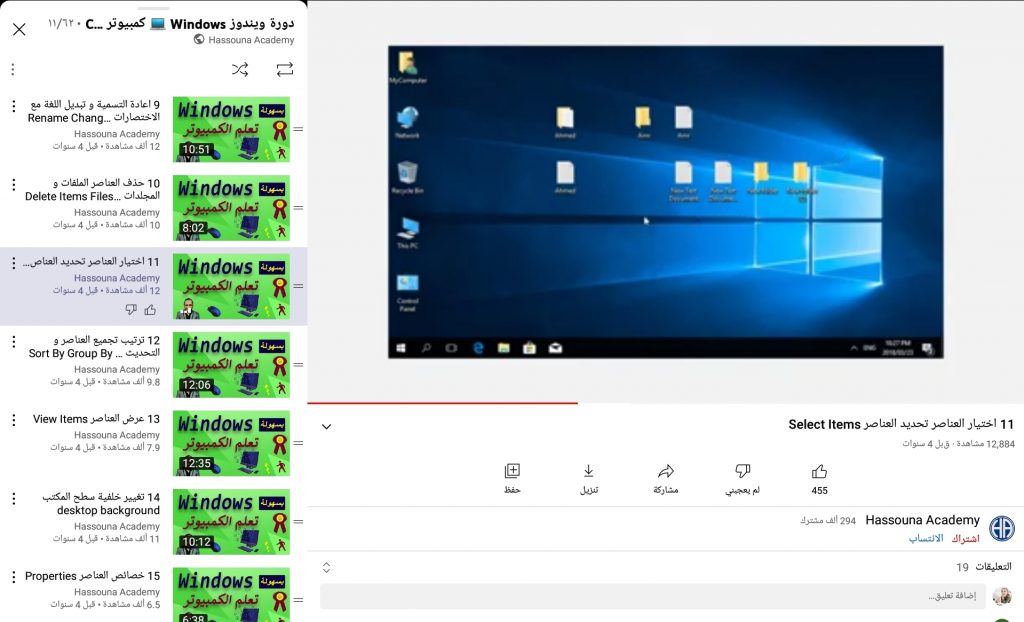Tap the share arrow icon
This screenshot has height=622, width=1024.
(x=666, y=472)
